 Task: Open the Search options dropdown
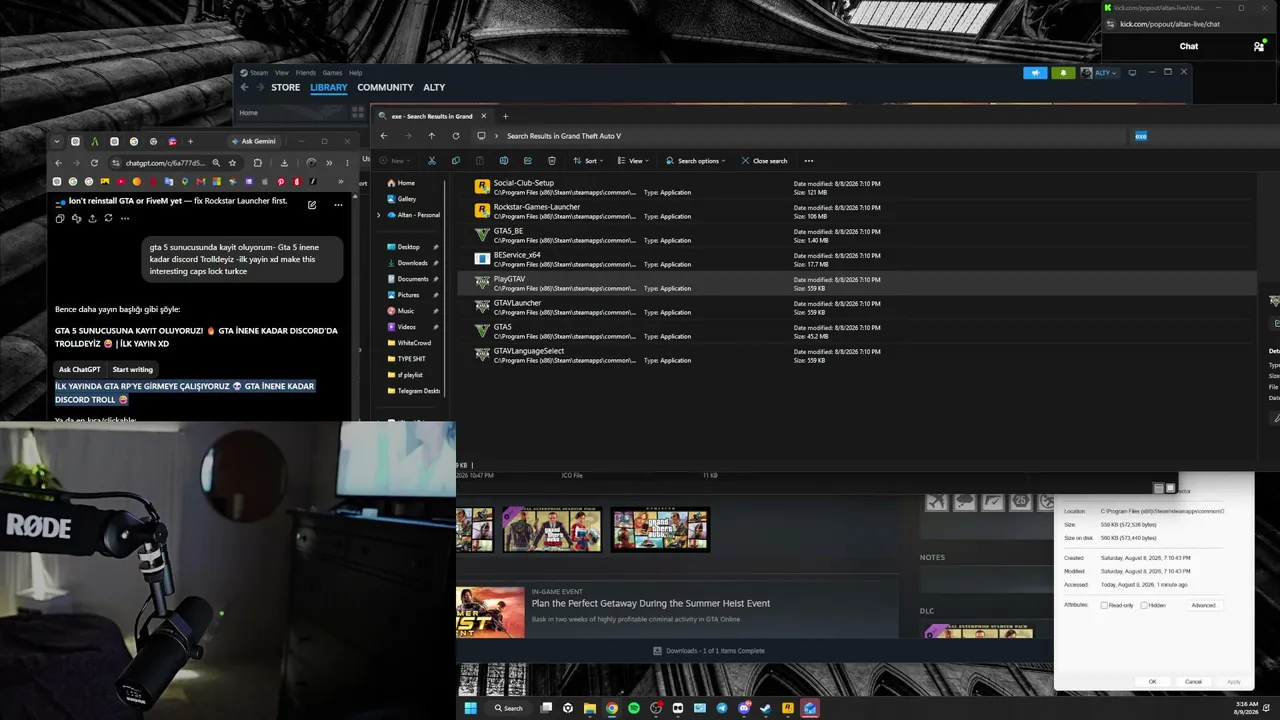click(x=695, y=161)
